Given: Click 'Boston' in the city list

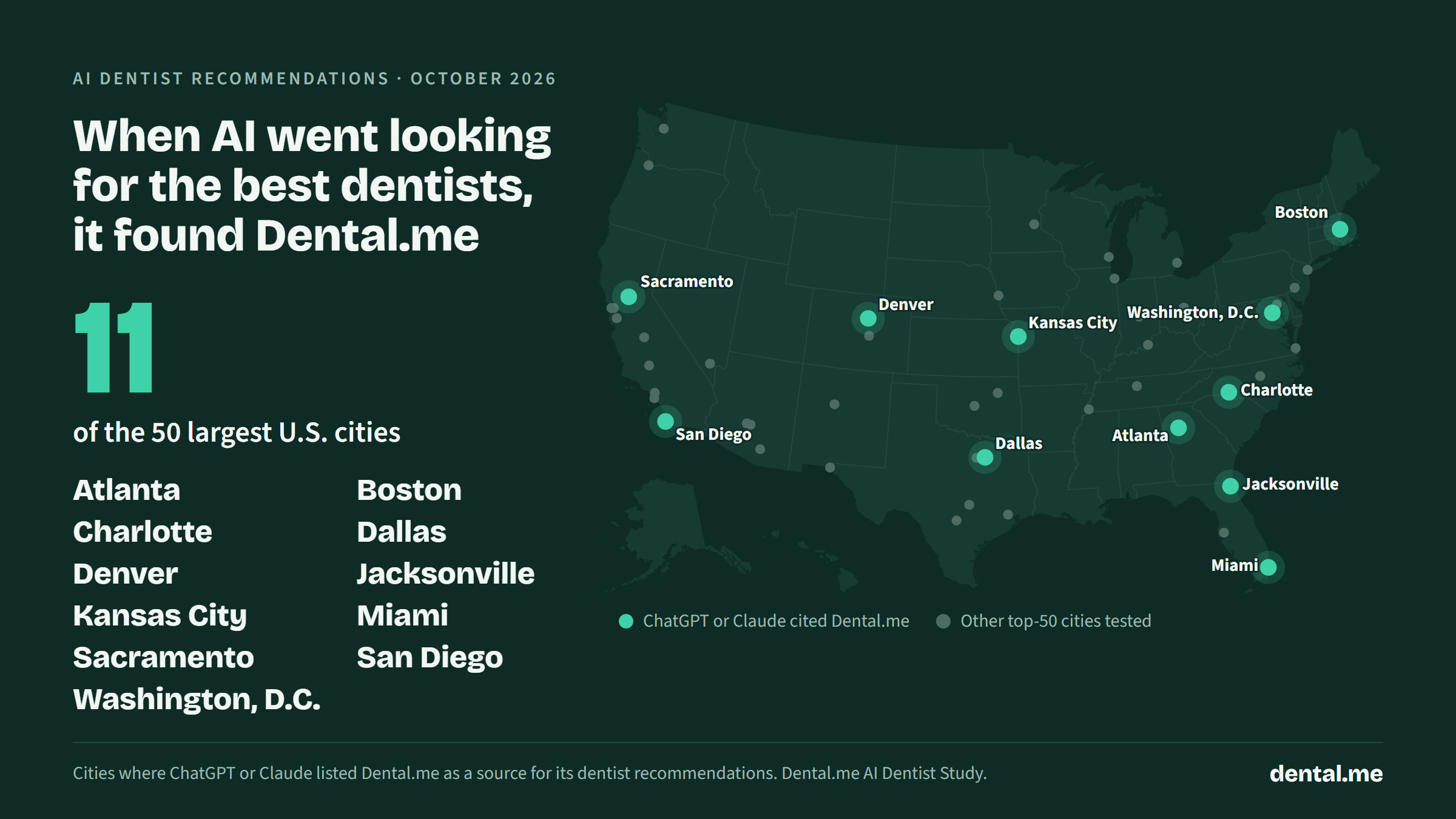Looking at the screenshot, I should pyautogui.click(x=409, y=490).
